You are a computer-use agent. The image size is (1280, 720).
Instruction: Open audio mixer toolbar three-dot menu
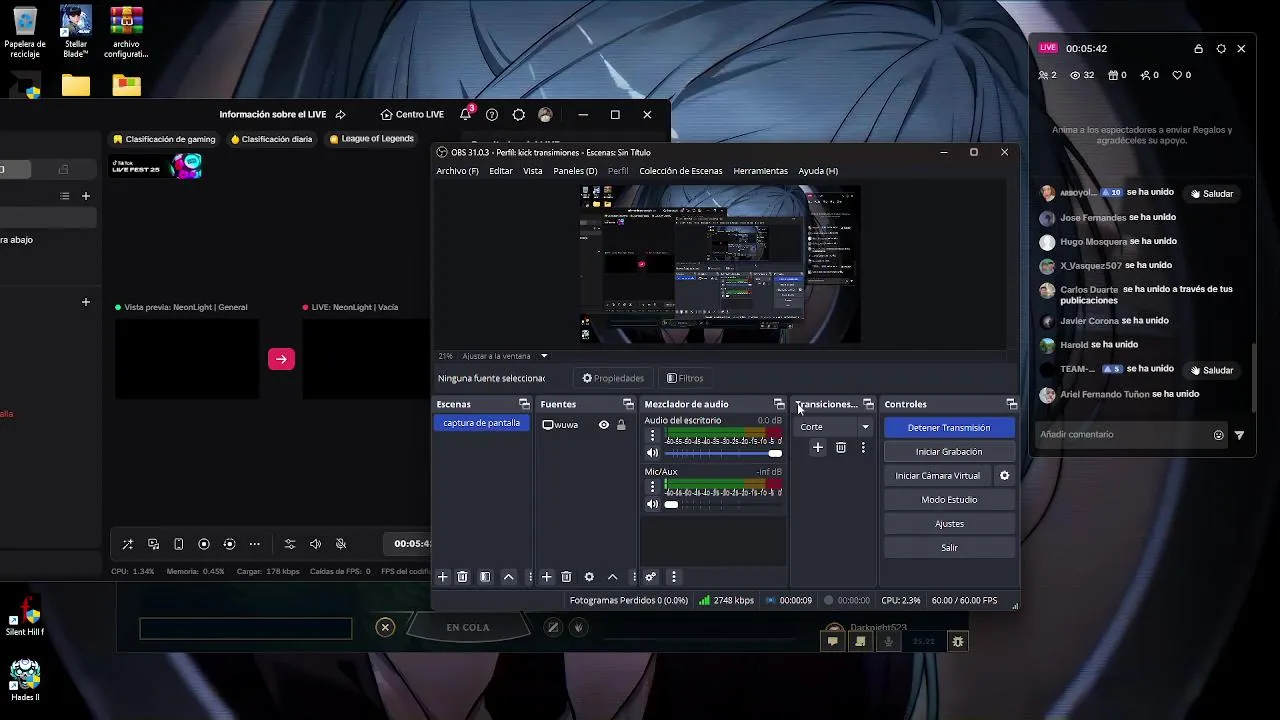(x=673, y=577)
